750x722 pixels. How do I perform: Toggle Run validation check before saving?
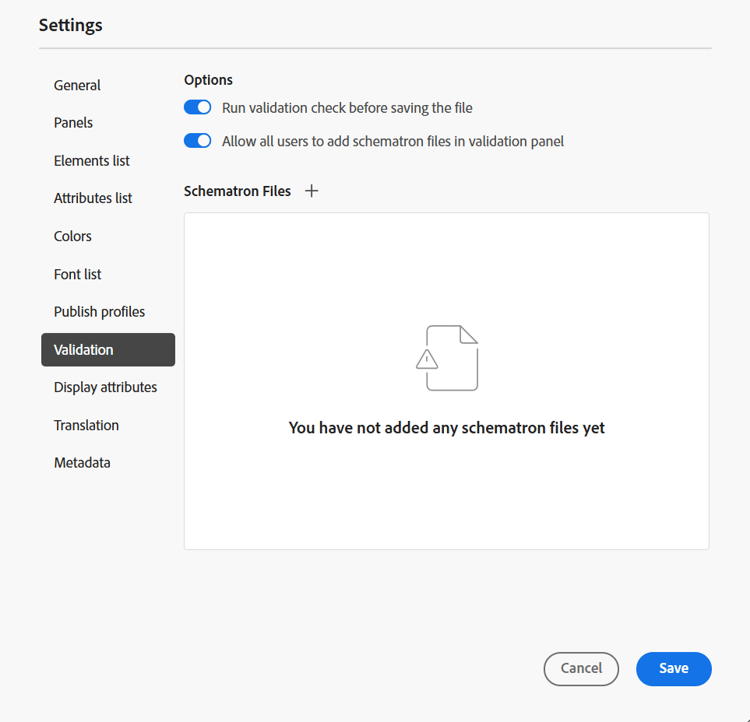(x=198, y=108)
